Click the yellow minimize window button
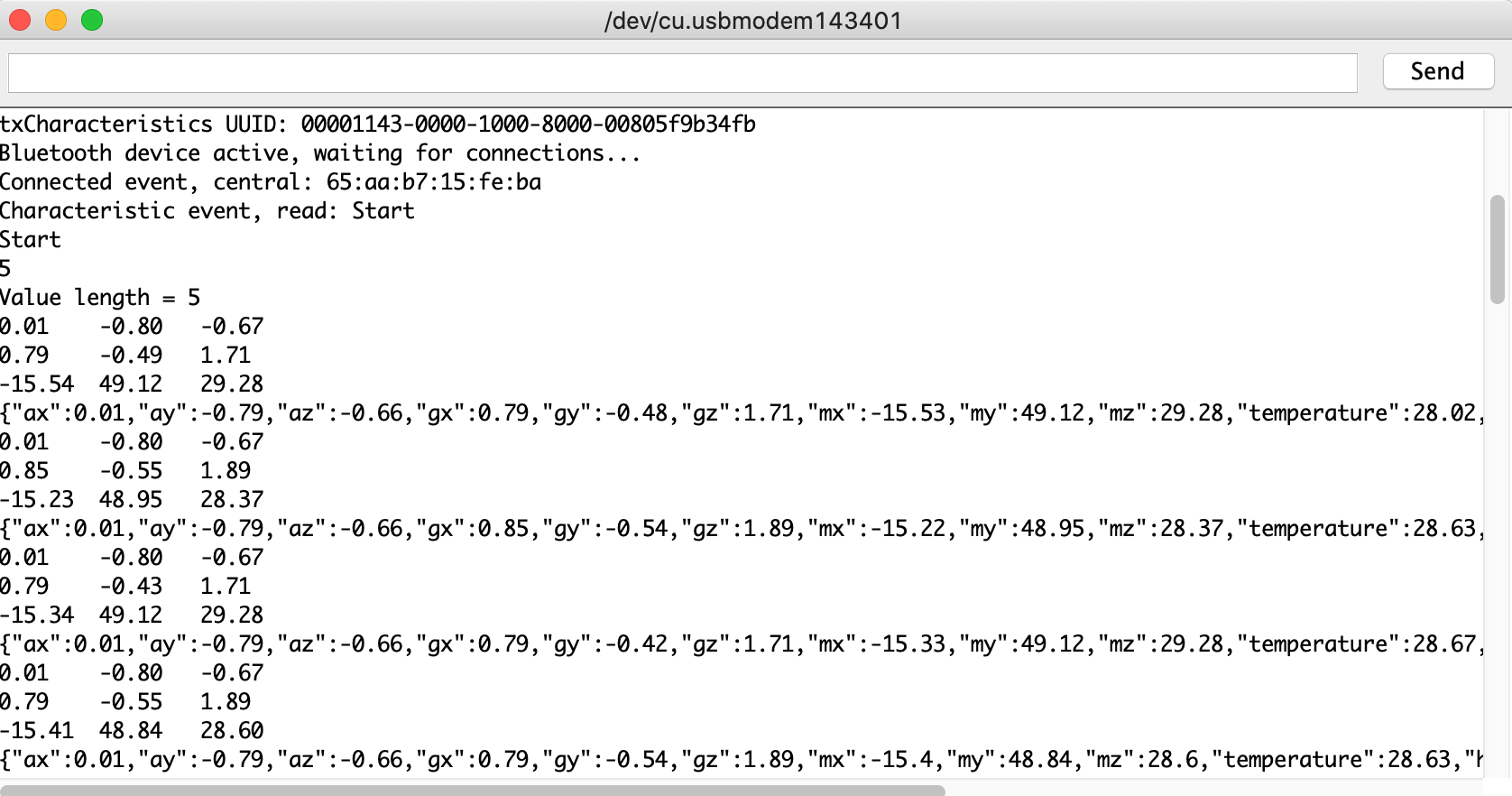1512x796 pixels. [56, 20]
